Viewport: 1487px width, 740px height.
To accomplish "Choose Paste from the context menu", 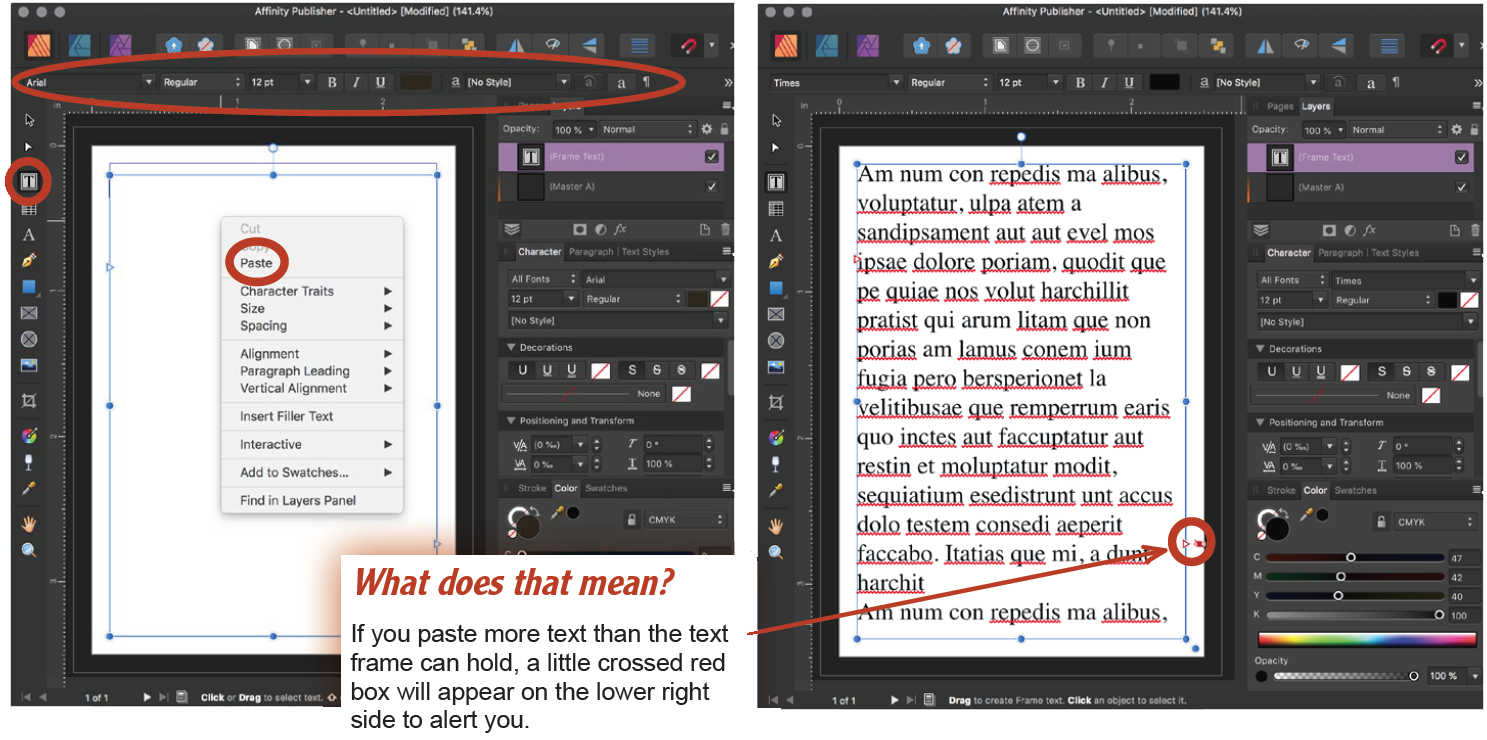I will pos(256,263).
